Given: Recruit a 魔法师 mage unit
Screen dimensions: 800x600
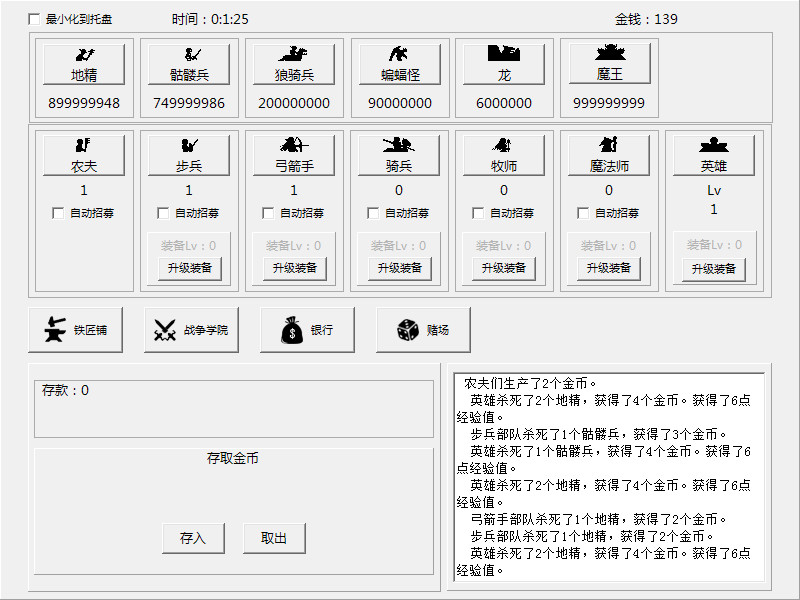Looking at the screenshot, I should pyautogui.click(x=609, y=156).
